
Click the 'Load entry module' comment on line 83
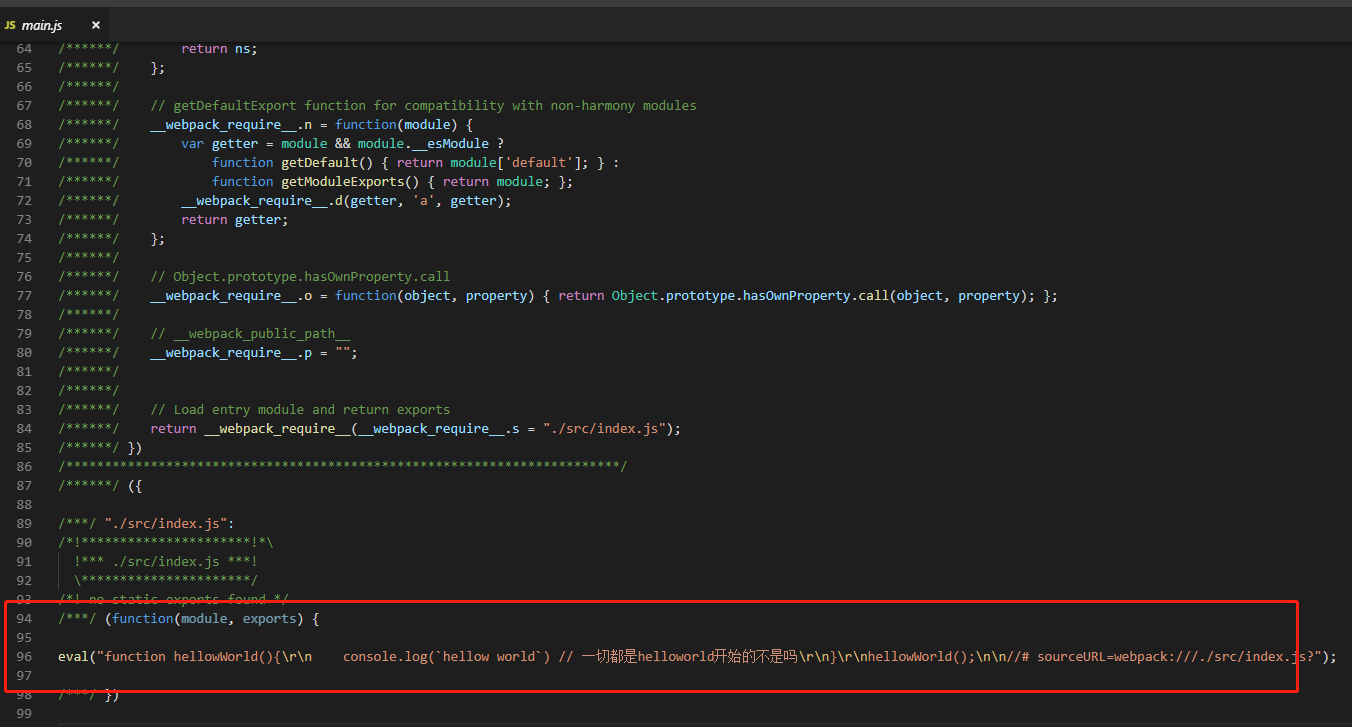click(300, 409)
